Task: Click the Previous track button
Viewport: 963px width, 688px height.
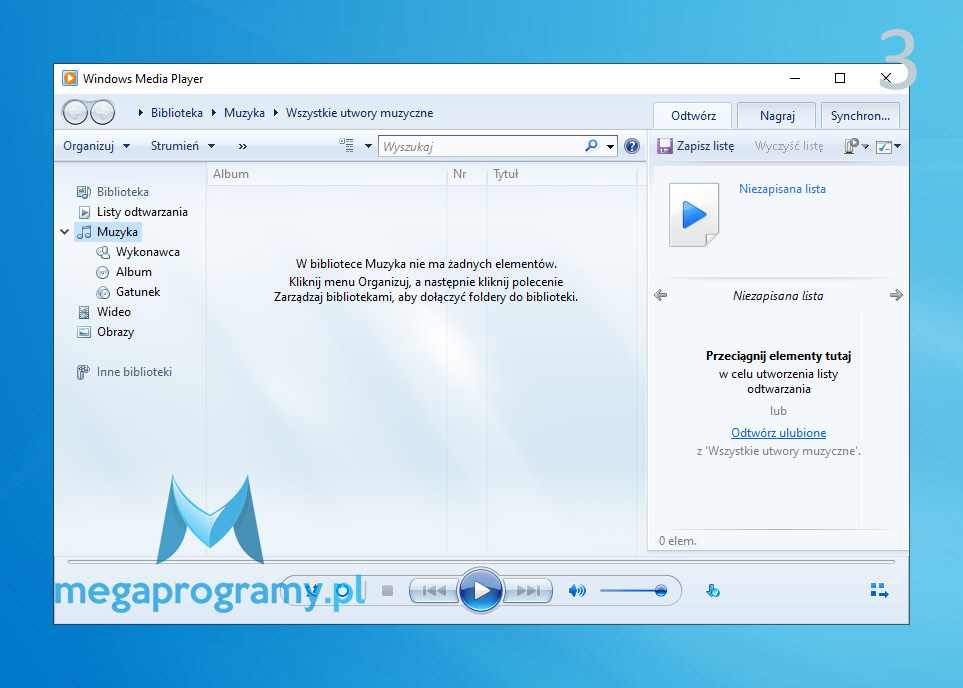Action: coord(434,591)
